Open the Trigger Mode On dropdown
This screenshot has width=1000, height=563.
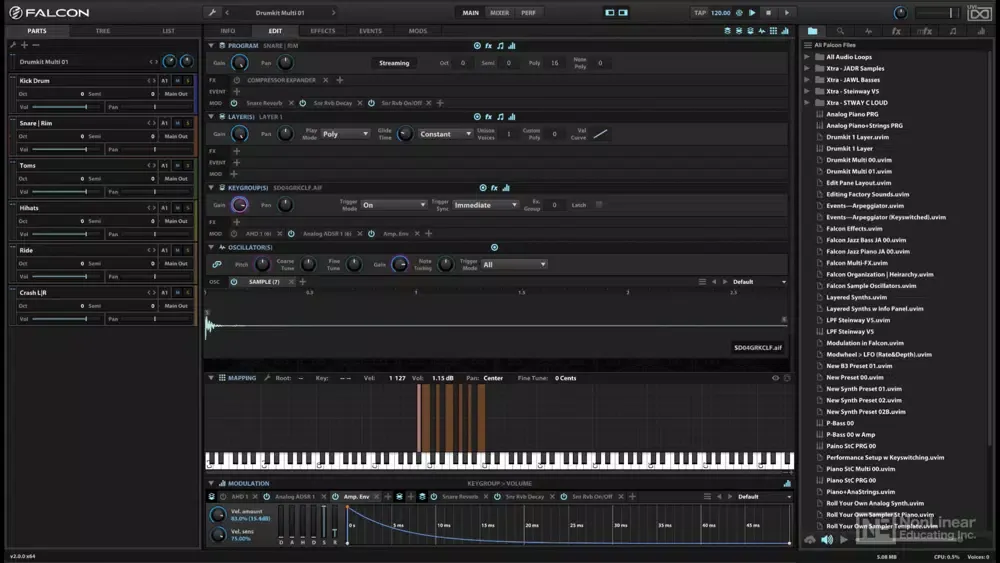point(393,205)
